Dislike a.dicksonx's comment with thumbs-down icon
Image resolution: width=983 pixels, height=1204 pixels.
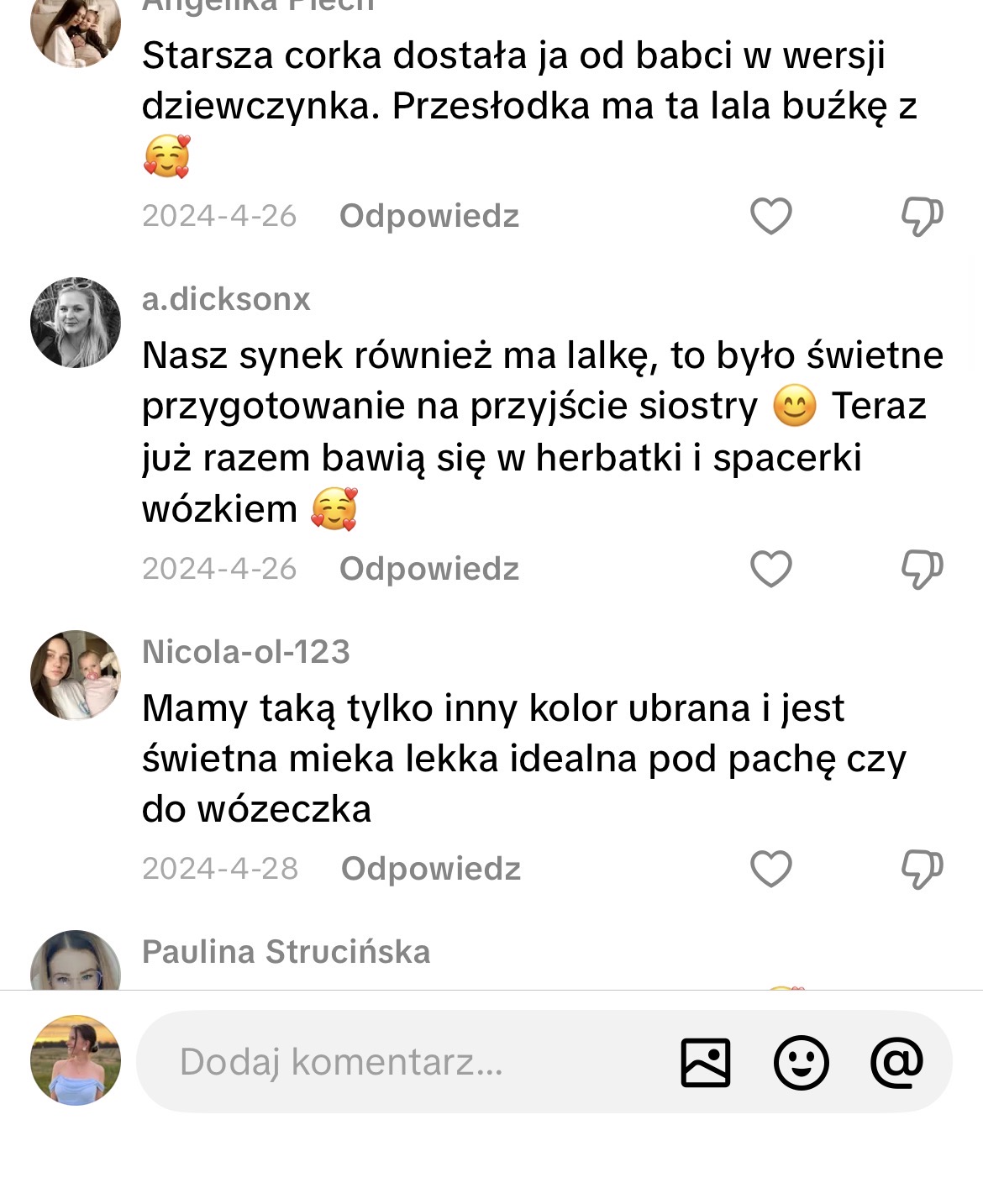tap(922, 570)
